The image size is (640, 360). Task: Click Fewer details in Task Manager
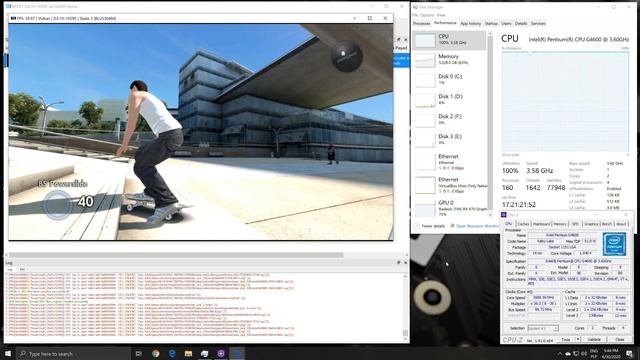431,226
